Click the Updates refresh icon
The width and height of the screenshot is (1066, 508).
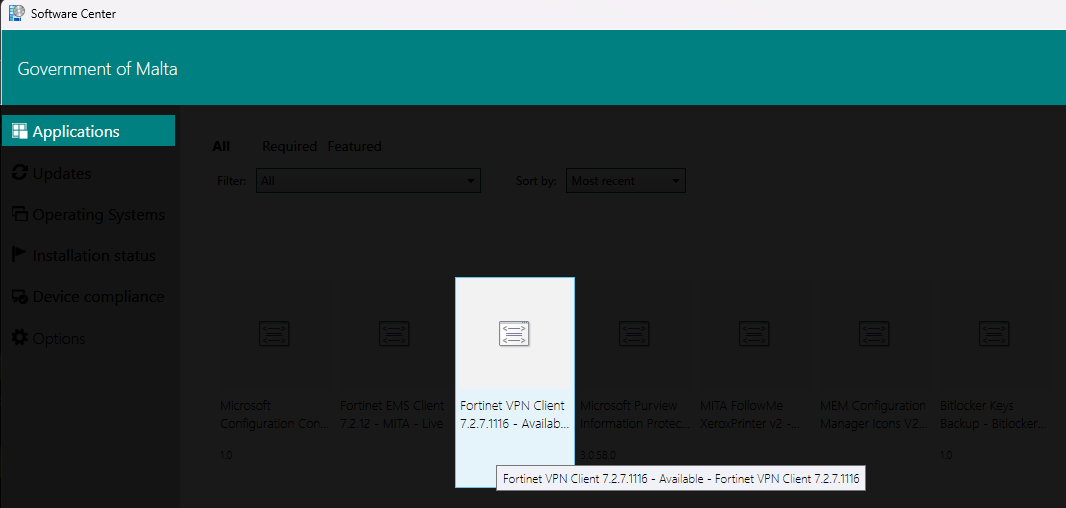coord(20,173)
